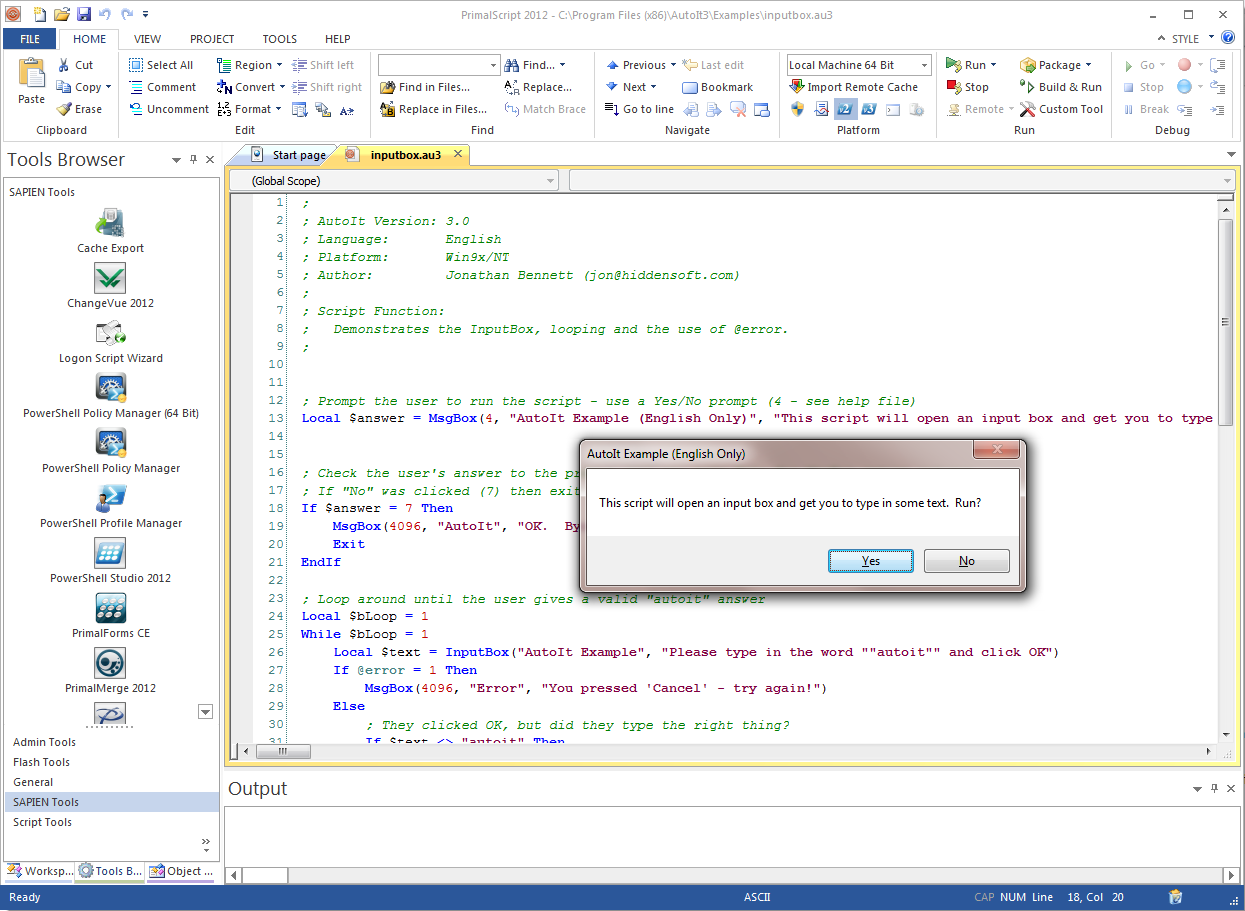Screen dimensions: 1245x911
Task: Click the Custom Tool icon
Action: click(x=1027, y=109)
